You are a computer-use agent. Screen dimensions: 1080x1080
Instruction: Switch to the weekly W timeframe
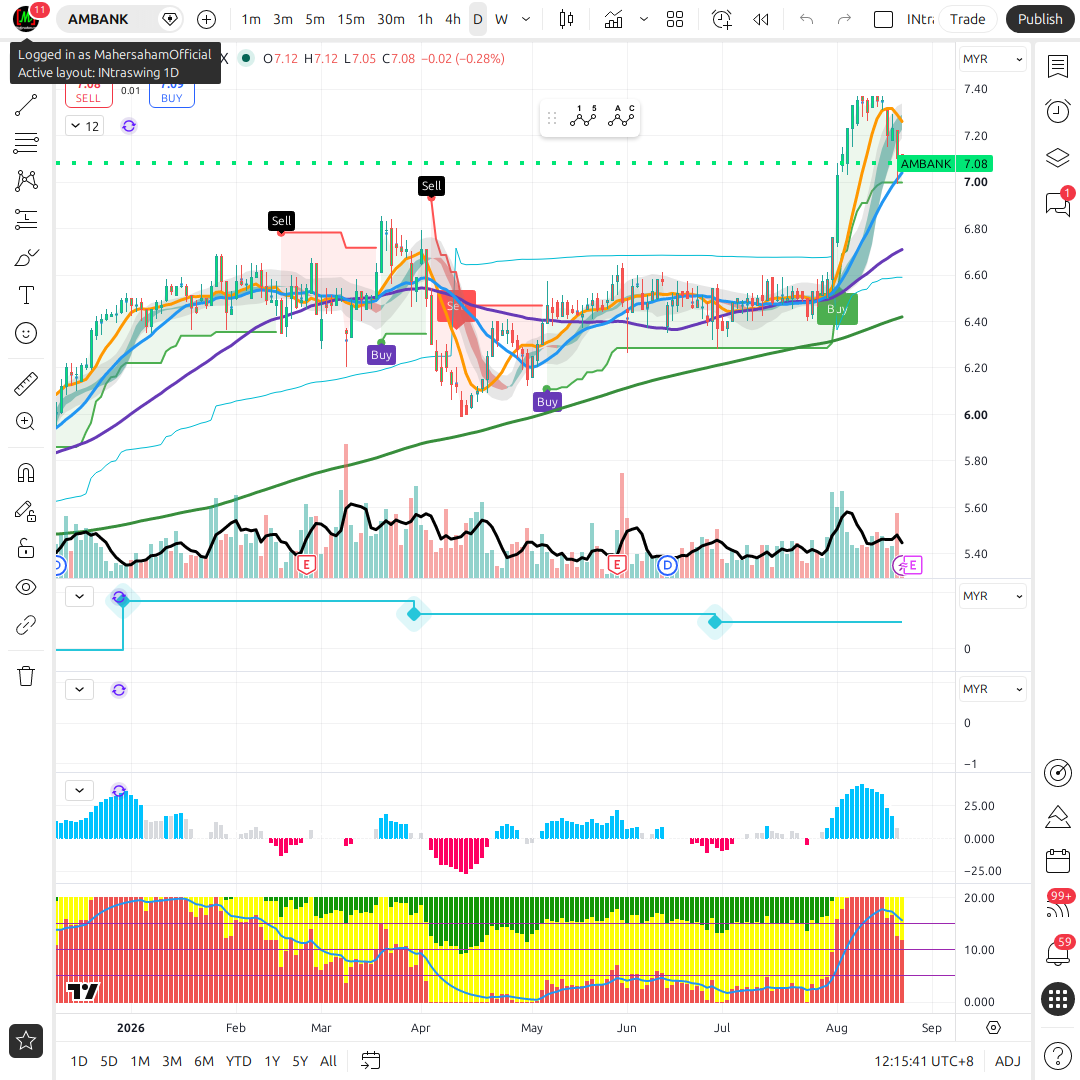(501, 19)
